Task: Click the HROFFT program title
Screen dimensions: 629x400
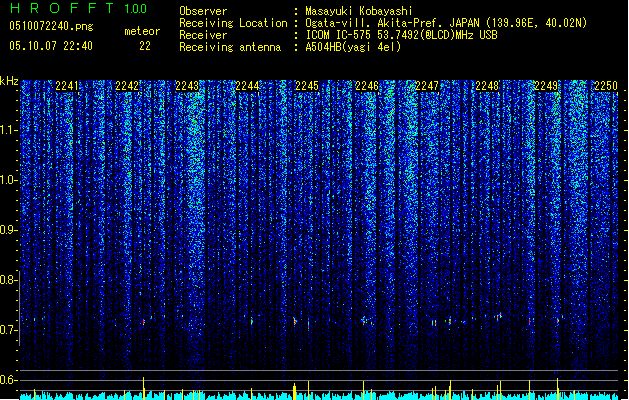Action: [x=62, y=8]
